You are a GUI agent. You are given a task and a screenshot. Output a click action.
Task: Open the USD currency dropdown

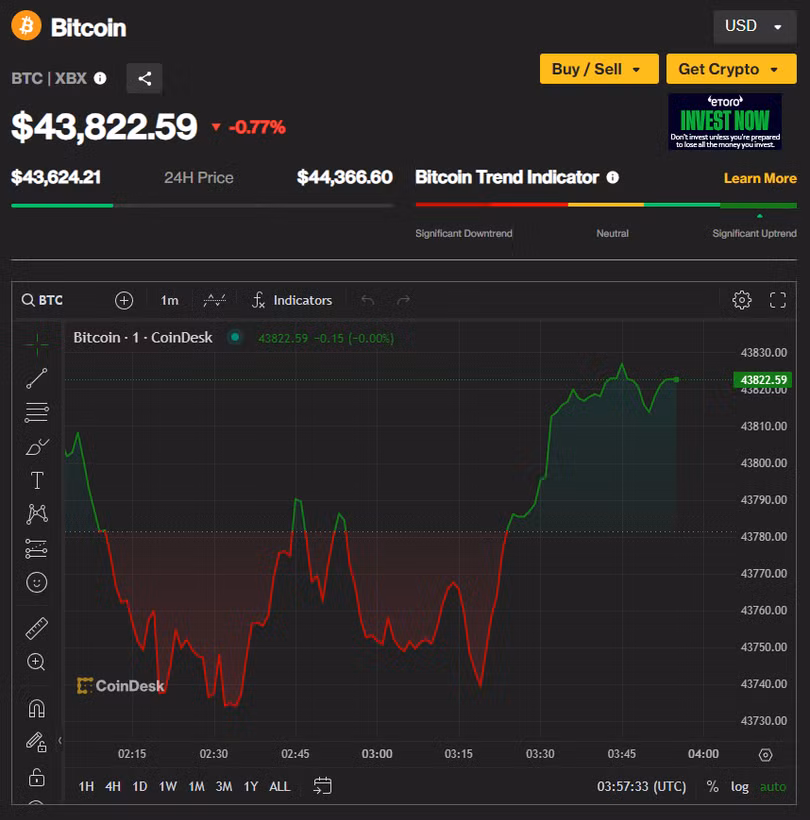(754, 26)
